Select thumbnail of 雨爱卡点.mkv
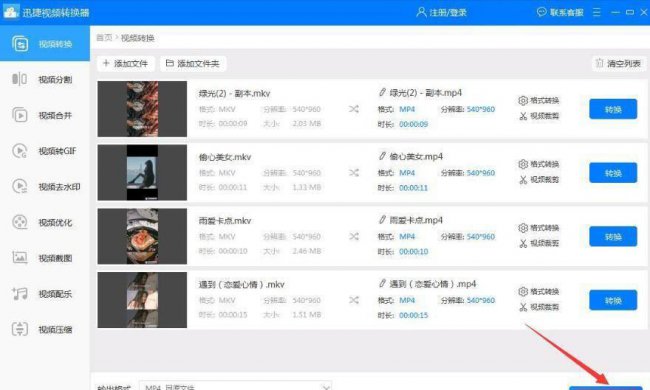The image size is (650, 390). pyautogui.click(x=142, y=236)
